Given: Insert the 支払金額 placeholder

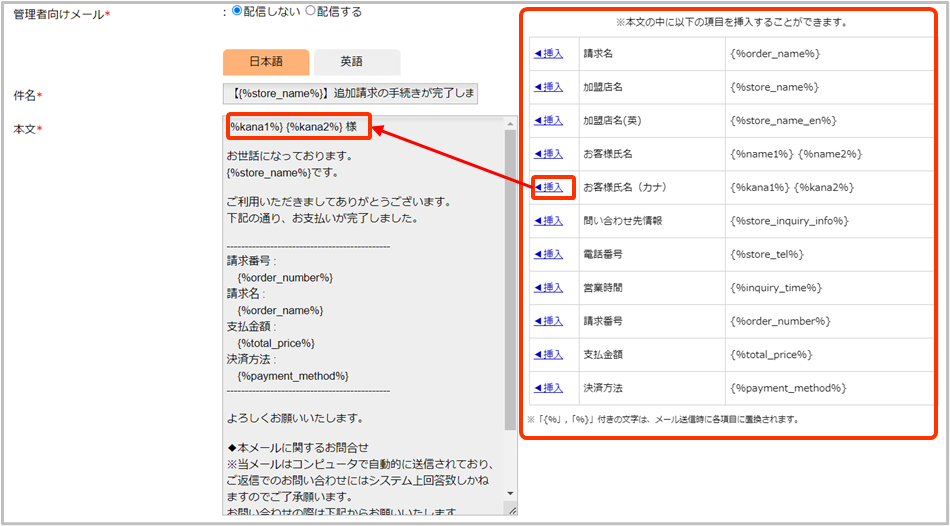Looking at the screenshot, I should coord(548,355).
